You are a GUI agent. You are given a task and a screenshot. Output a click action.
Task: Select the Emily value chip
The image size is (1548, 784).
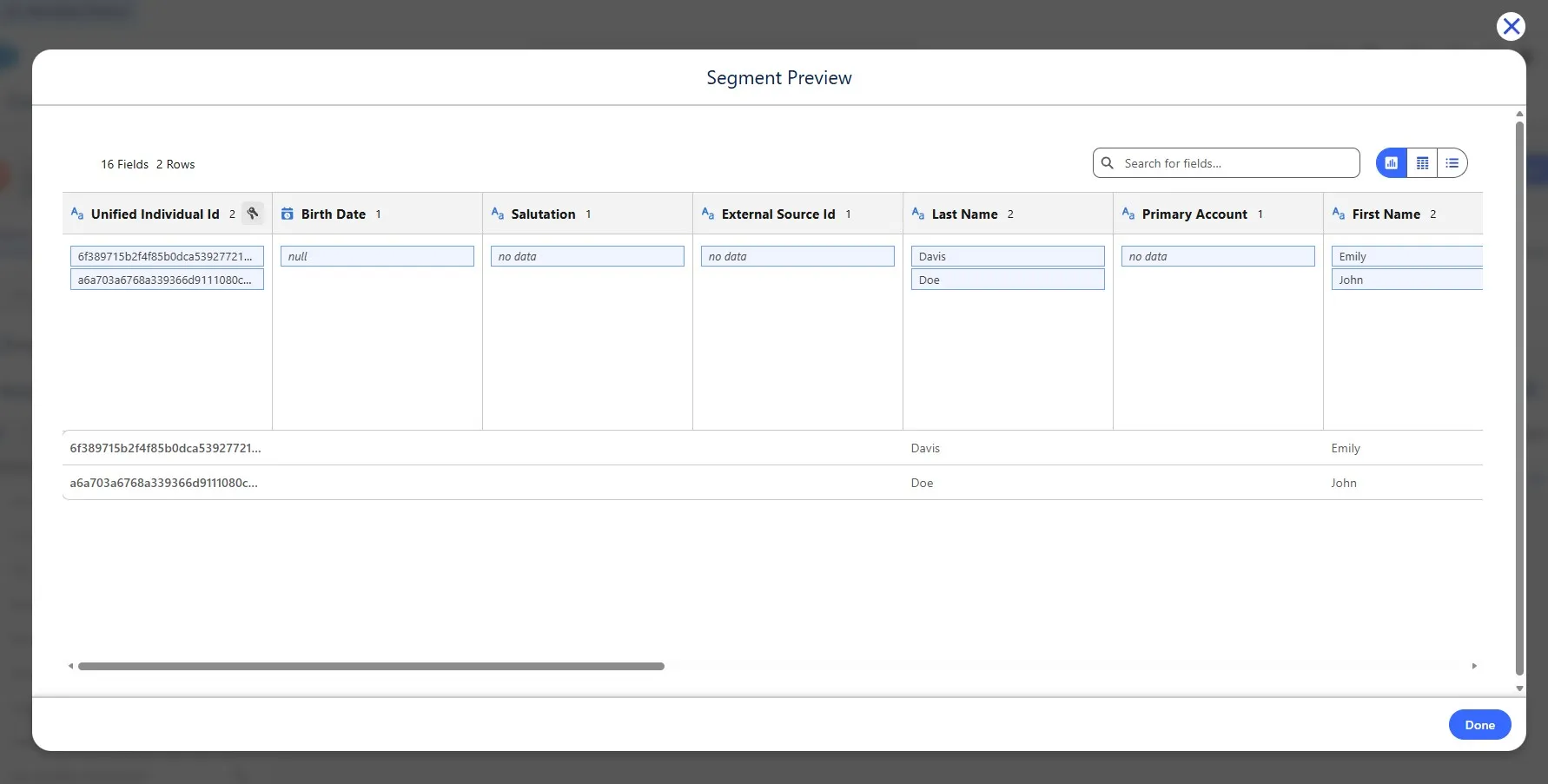click(x=1407, y=256)
